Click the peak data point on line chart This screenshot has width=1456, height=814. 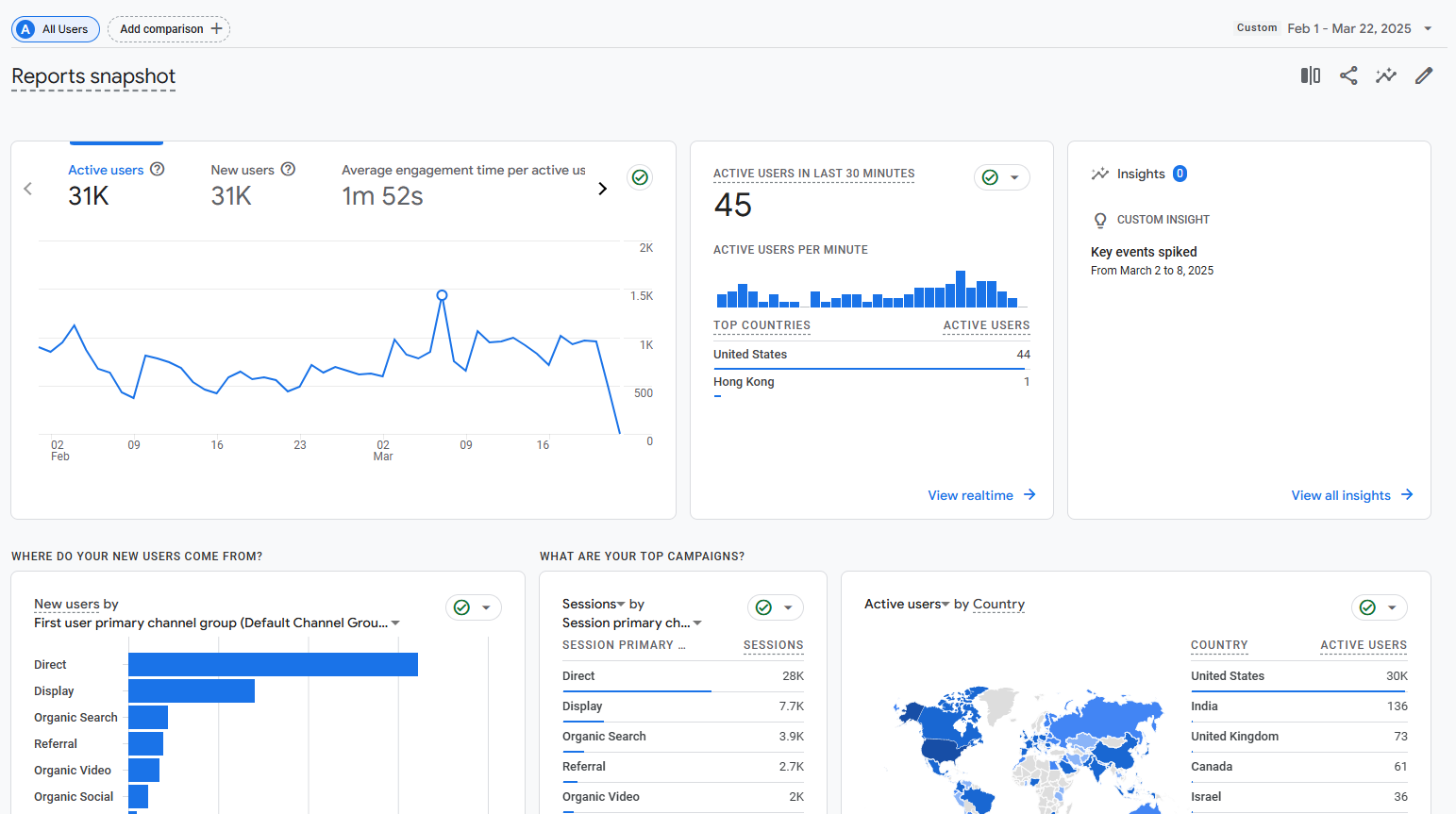click(x=442, y=295)
